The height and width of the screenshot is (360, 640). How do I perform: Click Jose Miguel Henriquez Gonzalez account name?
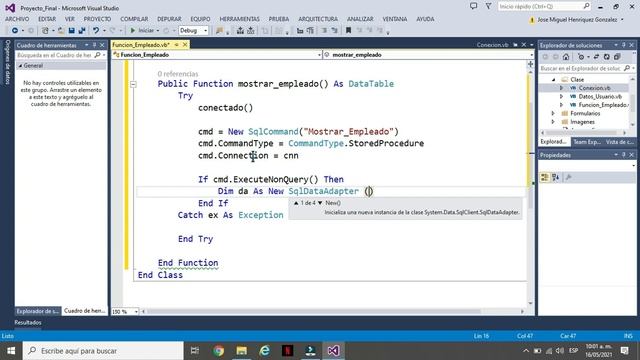(x=577, y=20)
